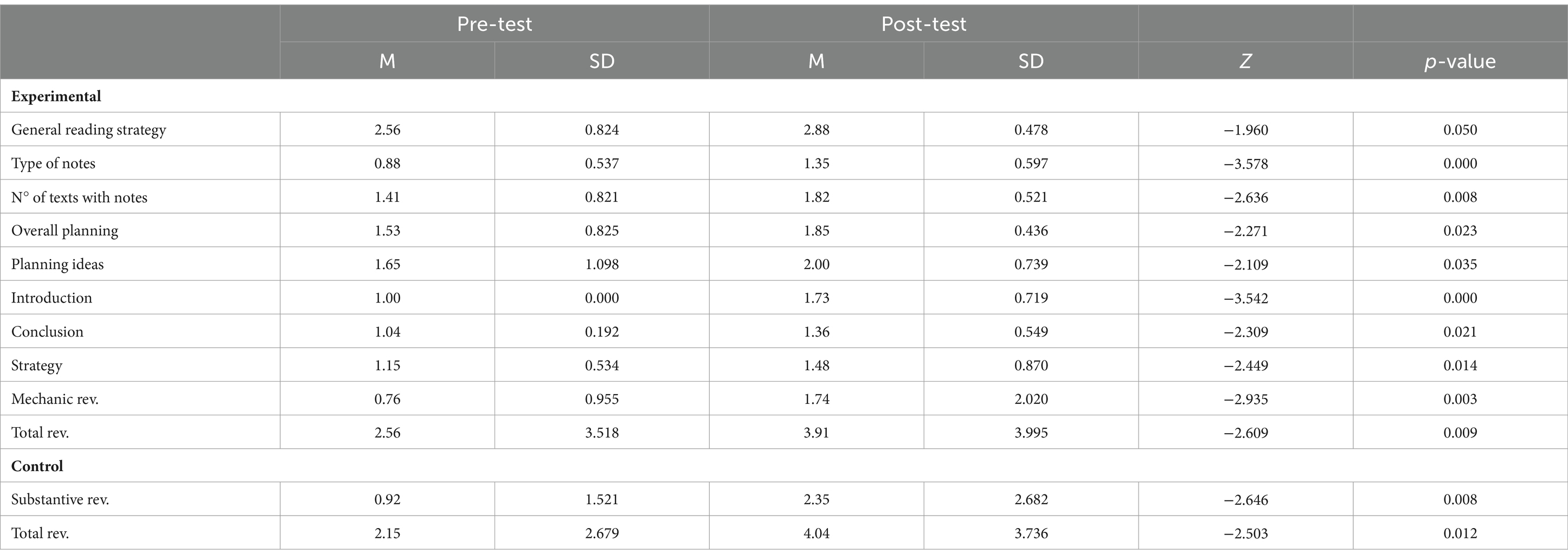Select the Substantive rev. row label
1568x559 pixels.
click(60, 499)
